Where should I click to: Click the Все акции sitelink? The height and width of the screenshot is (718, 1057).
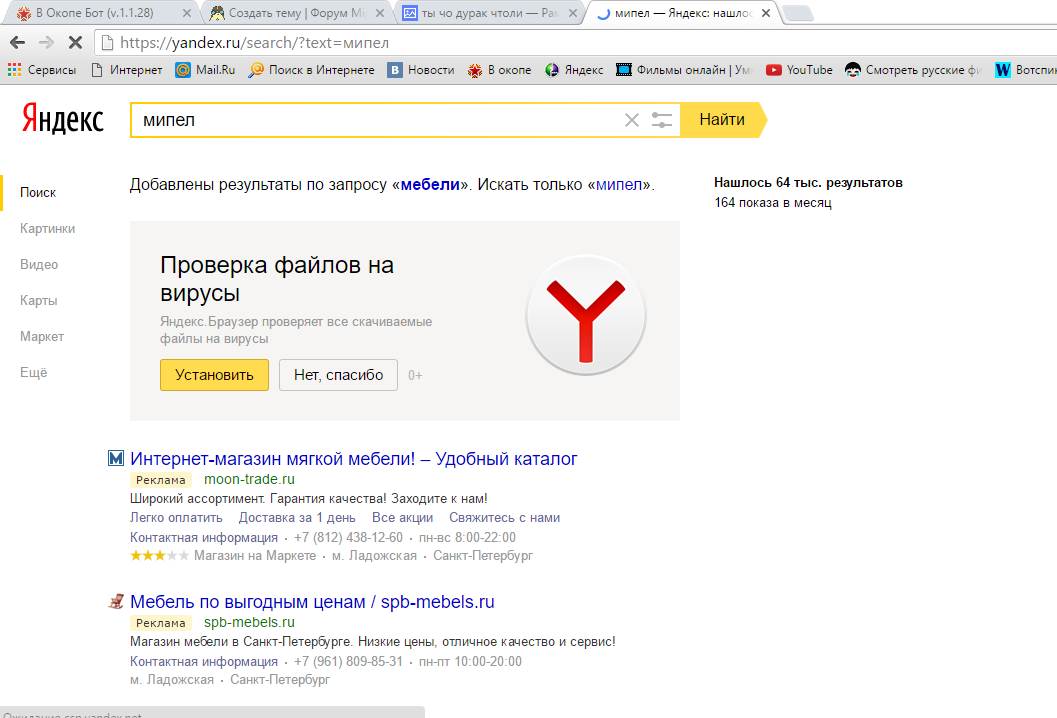click(402, 518)
